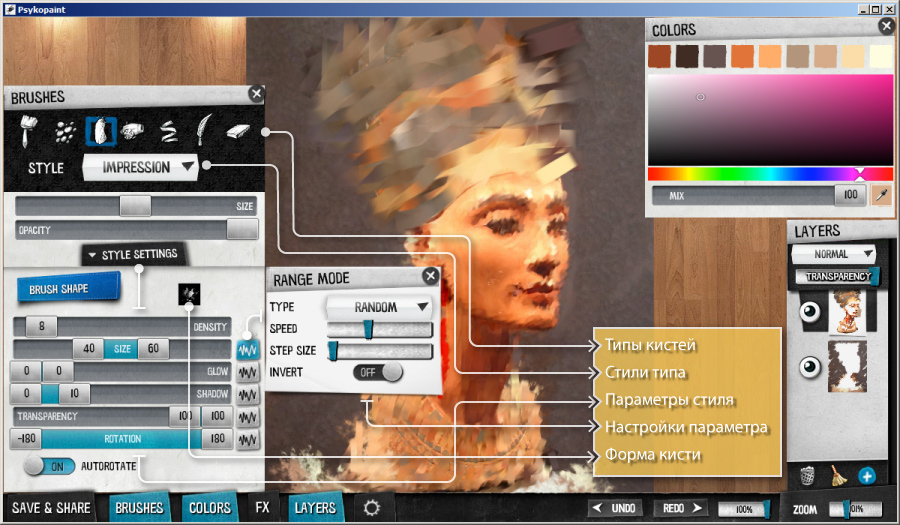Open range mode for the Shadow row
Image resolution: width=900 pixels, height=525 pixels.
click(247, 395)
